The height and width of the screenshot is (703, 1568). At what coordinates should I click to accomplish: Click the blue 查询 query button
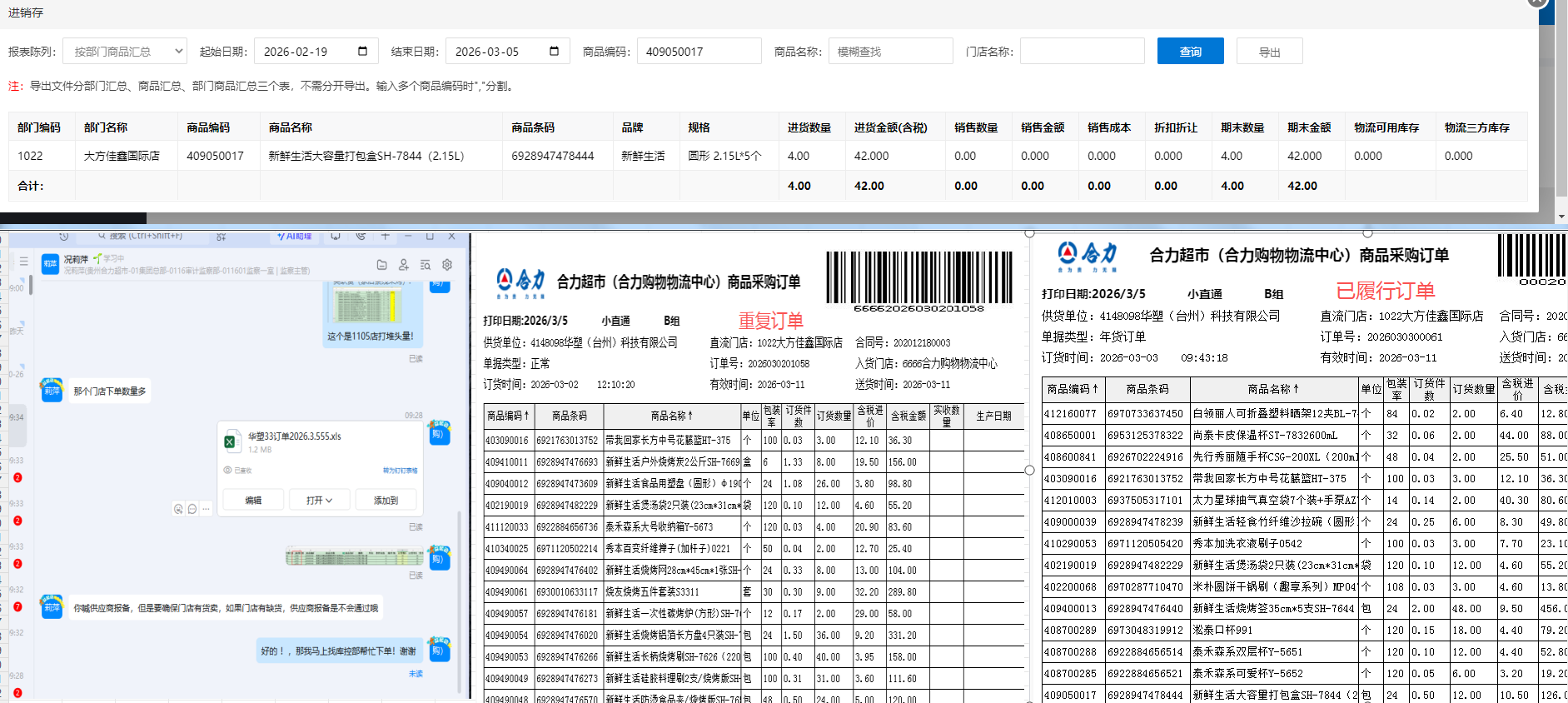[x=1190, y=52]
